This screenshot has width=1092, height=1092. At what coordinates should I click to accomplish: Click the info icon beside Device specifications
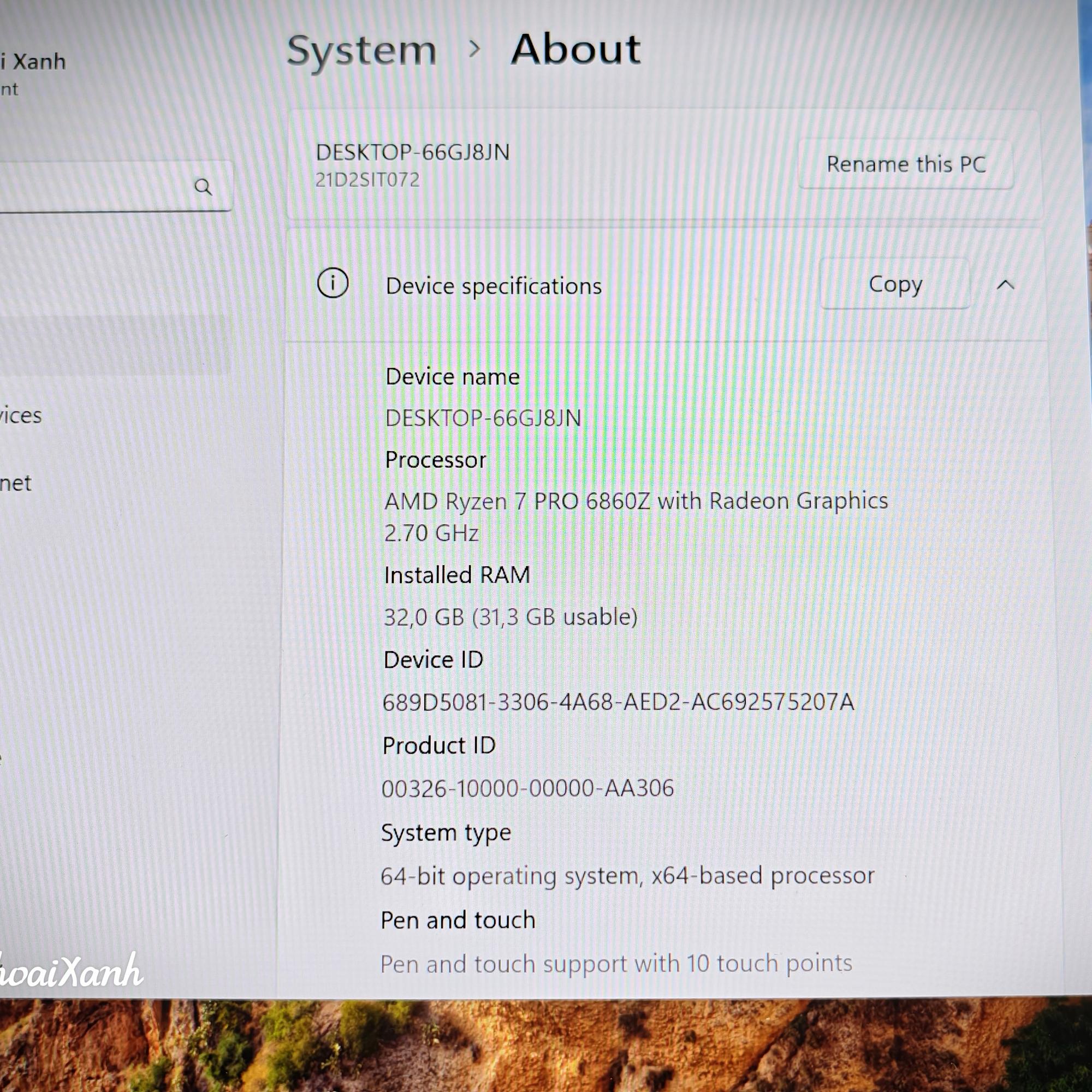pyautogui.click(x=333, y=283)
